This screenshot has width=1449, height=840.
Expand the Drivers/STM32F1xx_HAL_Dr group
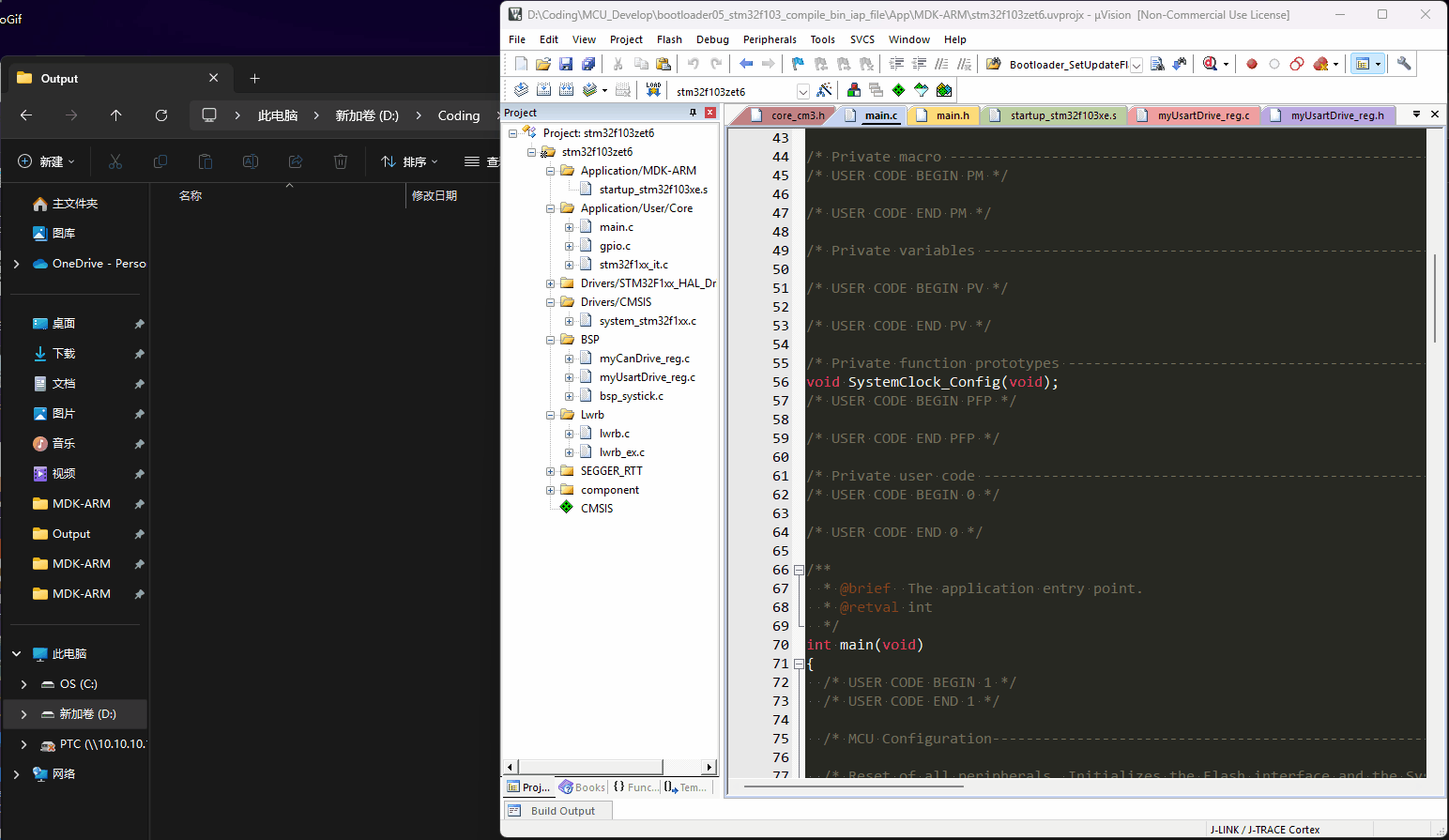551,283
